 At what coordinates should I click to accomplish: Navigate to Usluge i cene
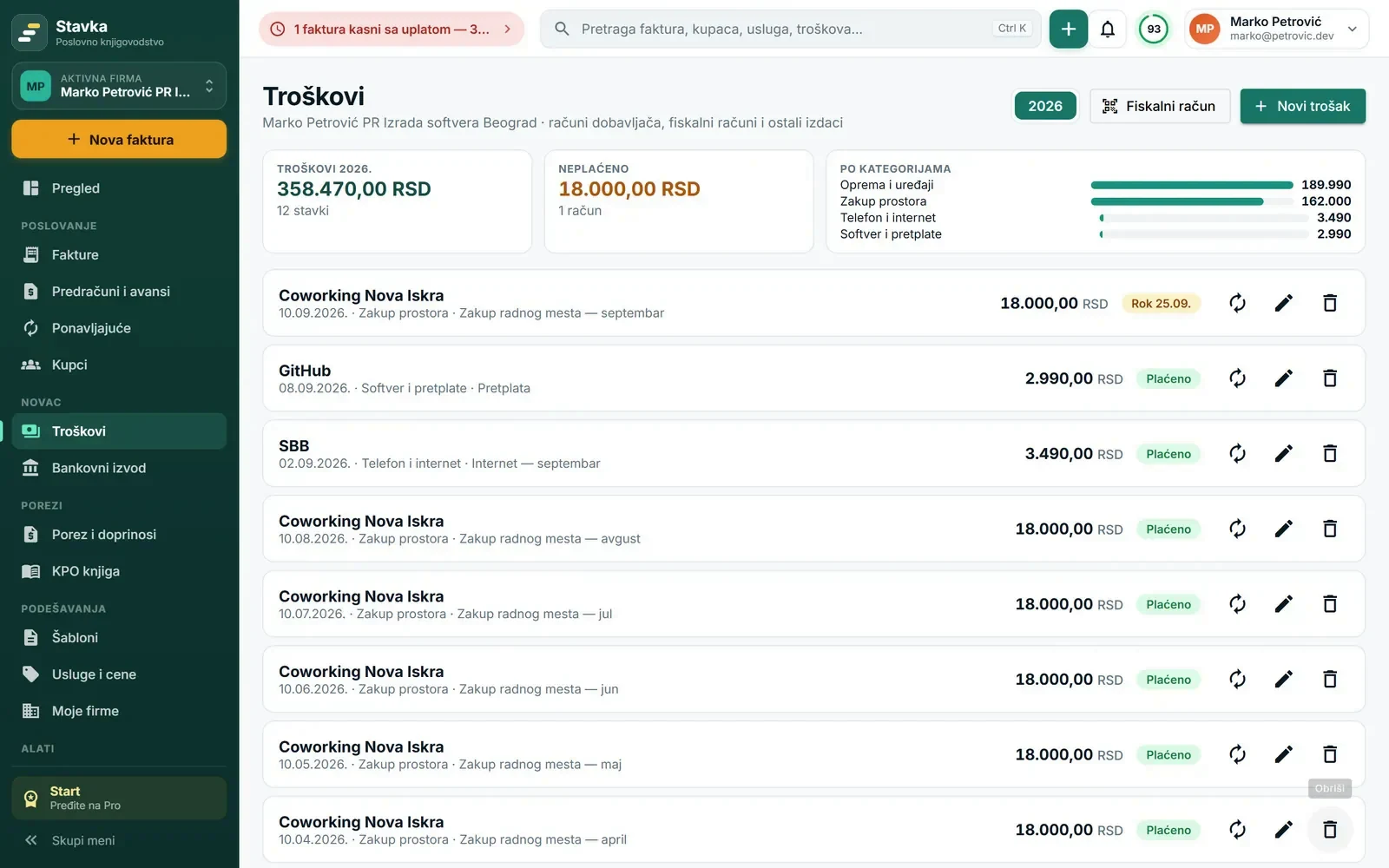pos(119,674)
